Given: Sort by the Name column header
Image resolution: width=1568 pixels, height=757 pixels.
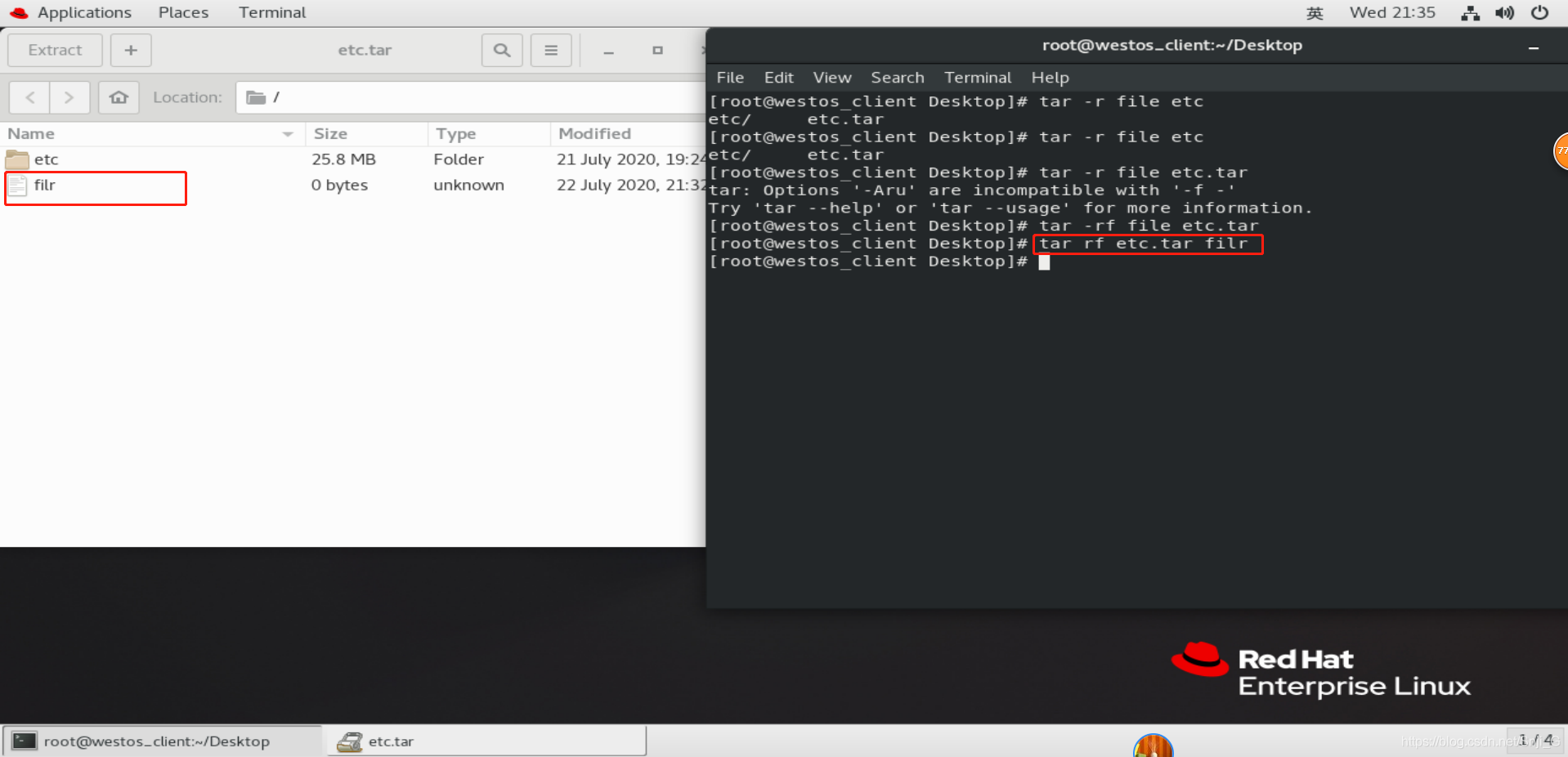Looking at the screenshot, I should pos(152,133).
